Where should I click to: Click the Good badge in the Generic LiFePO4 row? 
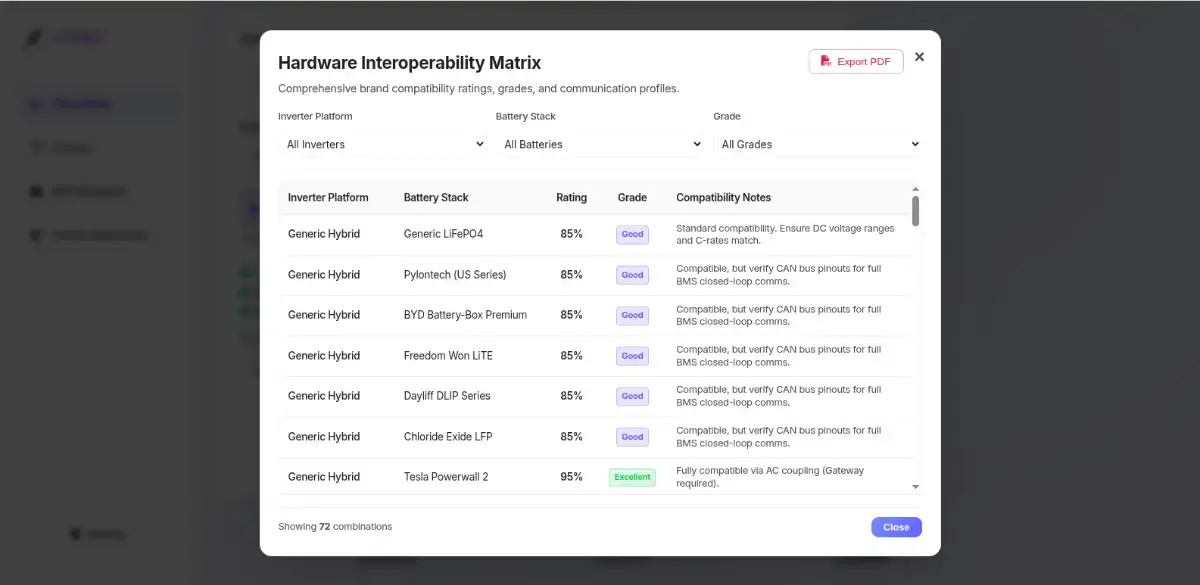click(x=632, y=234)
